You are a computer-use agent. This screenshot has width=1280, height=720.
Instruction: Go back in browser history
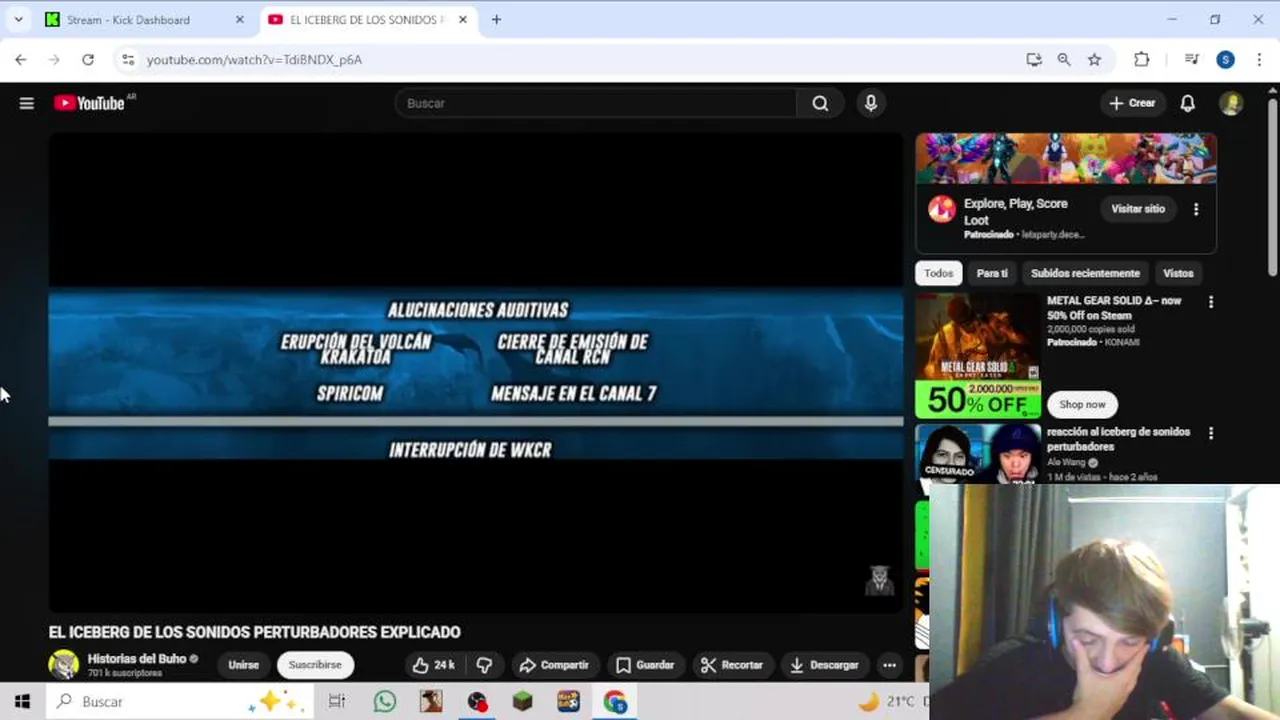tap(21, 60)
